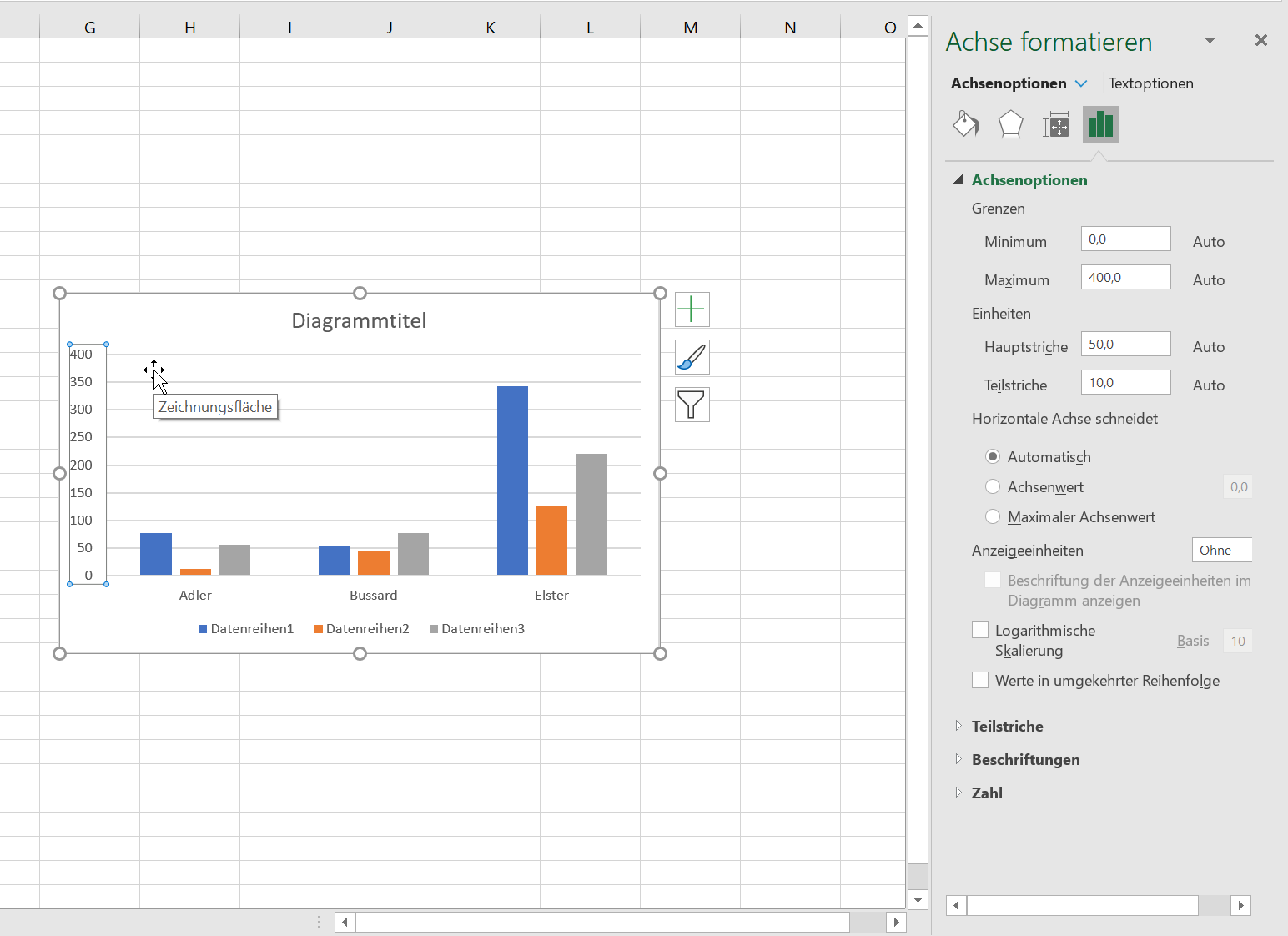
Task: Click the Chart Elements plus button
Action: [x=692, y=309]
